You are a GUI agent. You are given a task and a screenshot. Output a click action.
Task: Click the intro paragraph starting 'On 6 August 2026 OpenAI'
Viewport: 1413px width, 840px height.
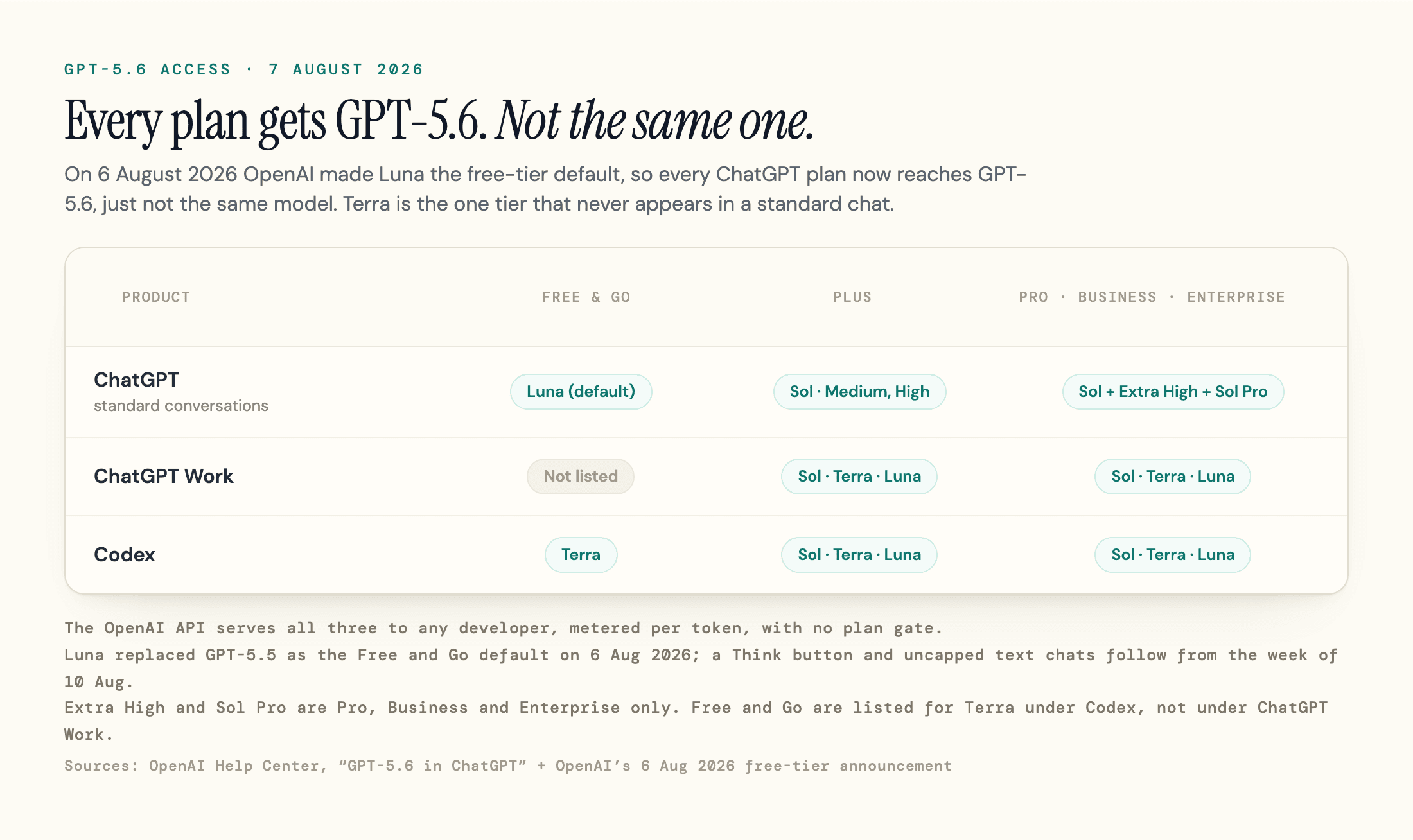pyautogui.click(x=545, y=189)
